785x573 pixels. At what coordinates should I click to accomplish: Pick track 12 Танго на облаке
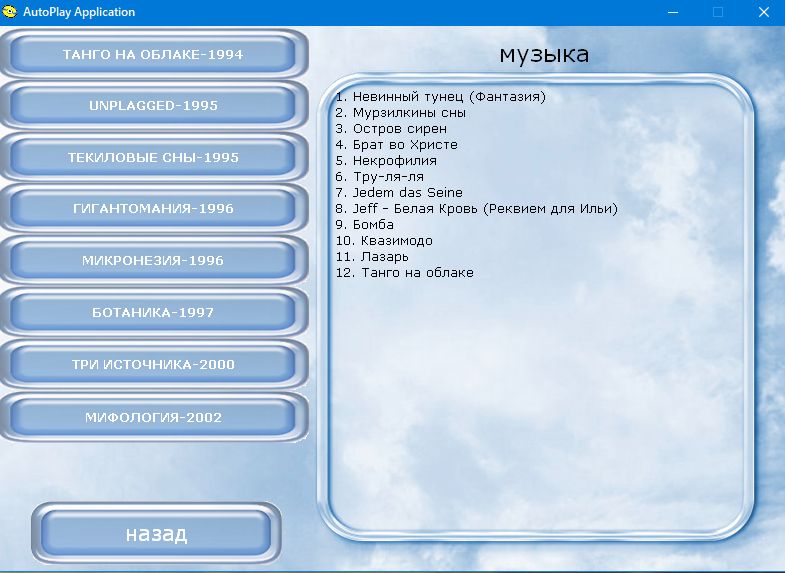tap(405, 273)
